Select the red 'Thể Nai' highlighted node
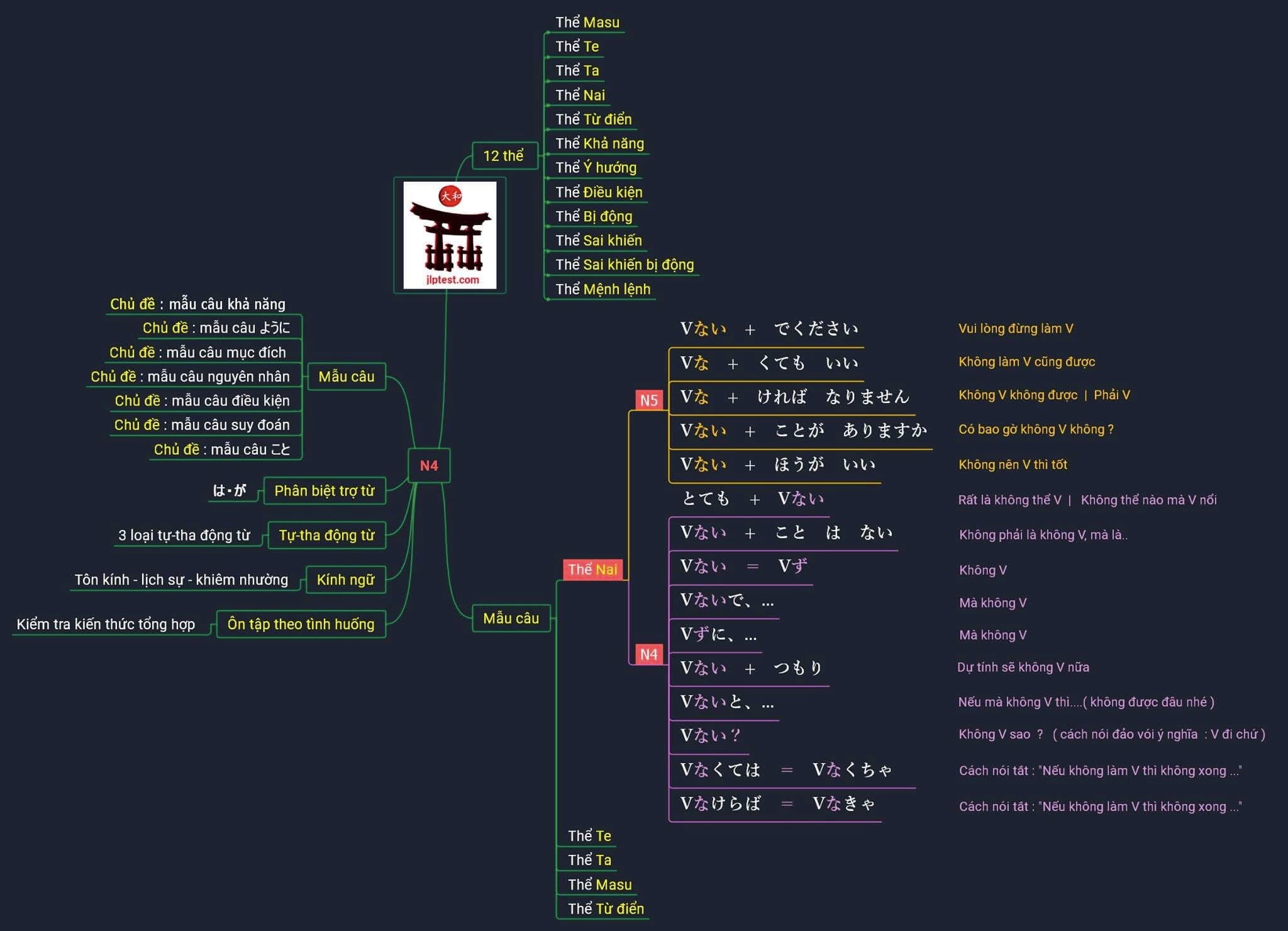This screenshot has height=931, width=1288. (592, 570)
